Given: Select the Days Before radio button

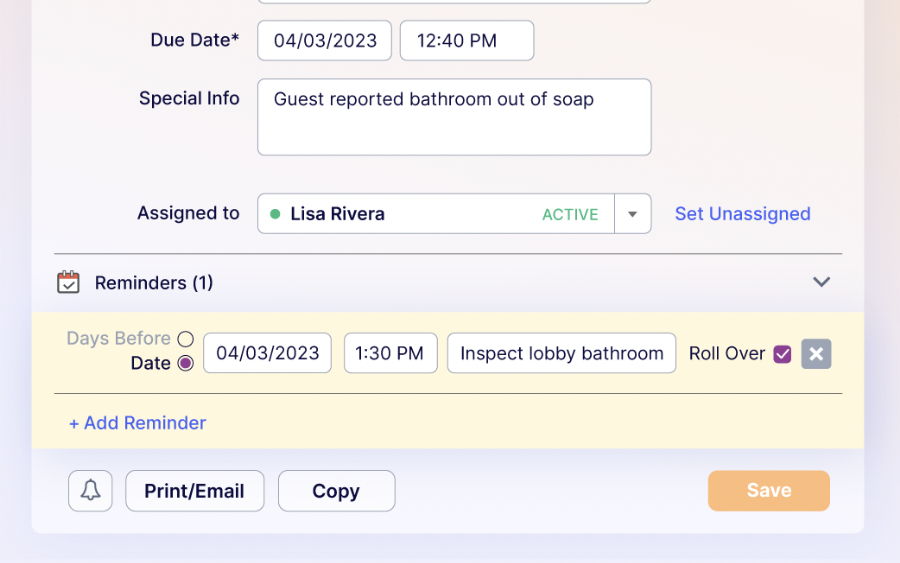Looking at the screenshot, I should pos(185,339).
